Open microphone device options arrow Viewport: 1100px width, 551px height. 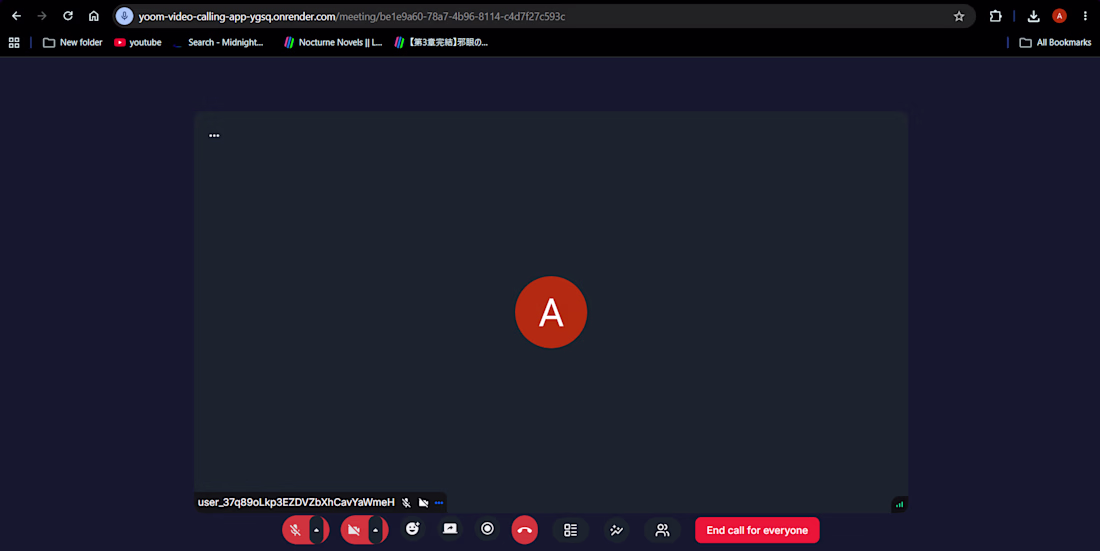pos(317,530)
